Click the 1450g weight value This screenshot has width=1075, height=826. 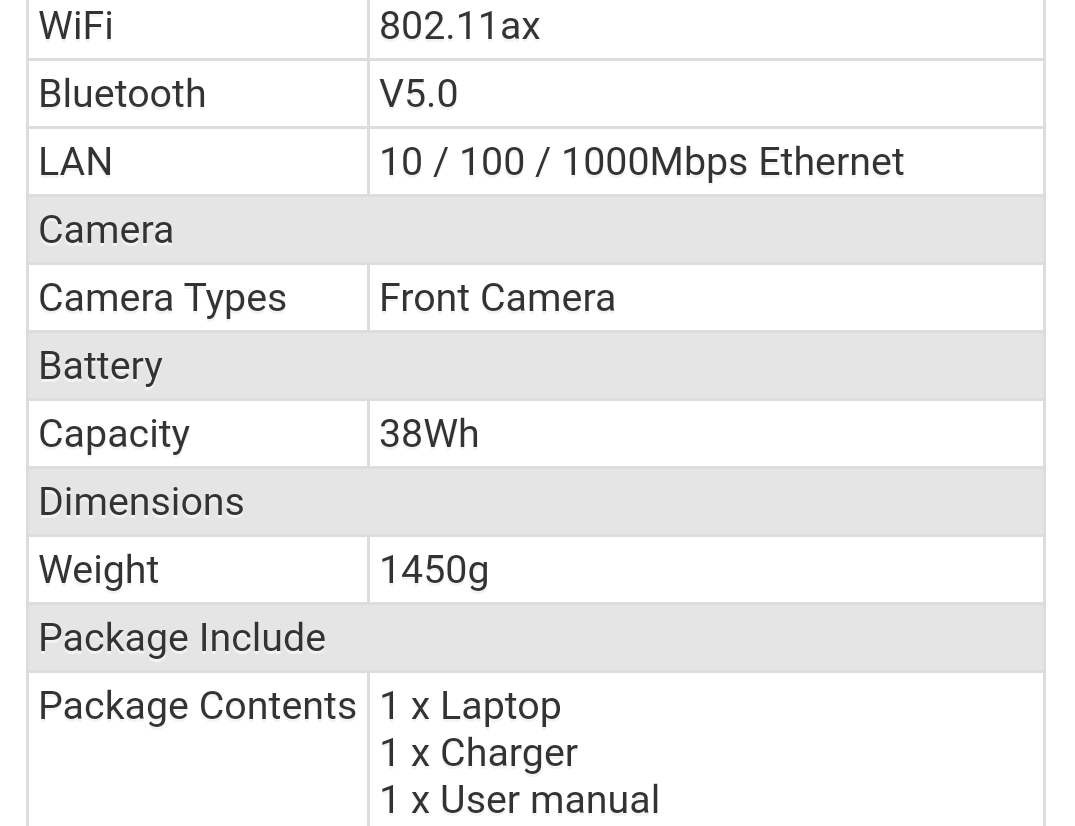[x=434, y=570]
